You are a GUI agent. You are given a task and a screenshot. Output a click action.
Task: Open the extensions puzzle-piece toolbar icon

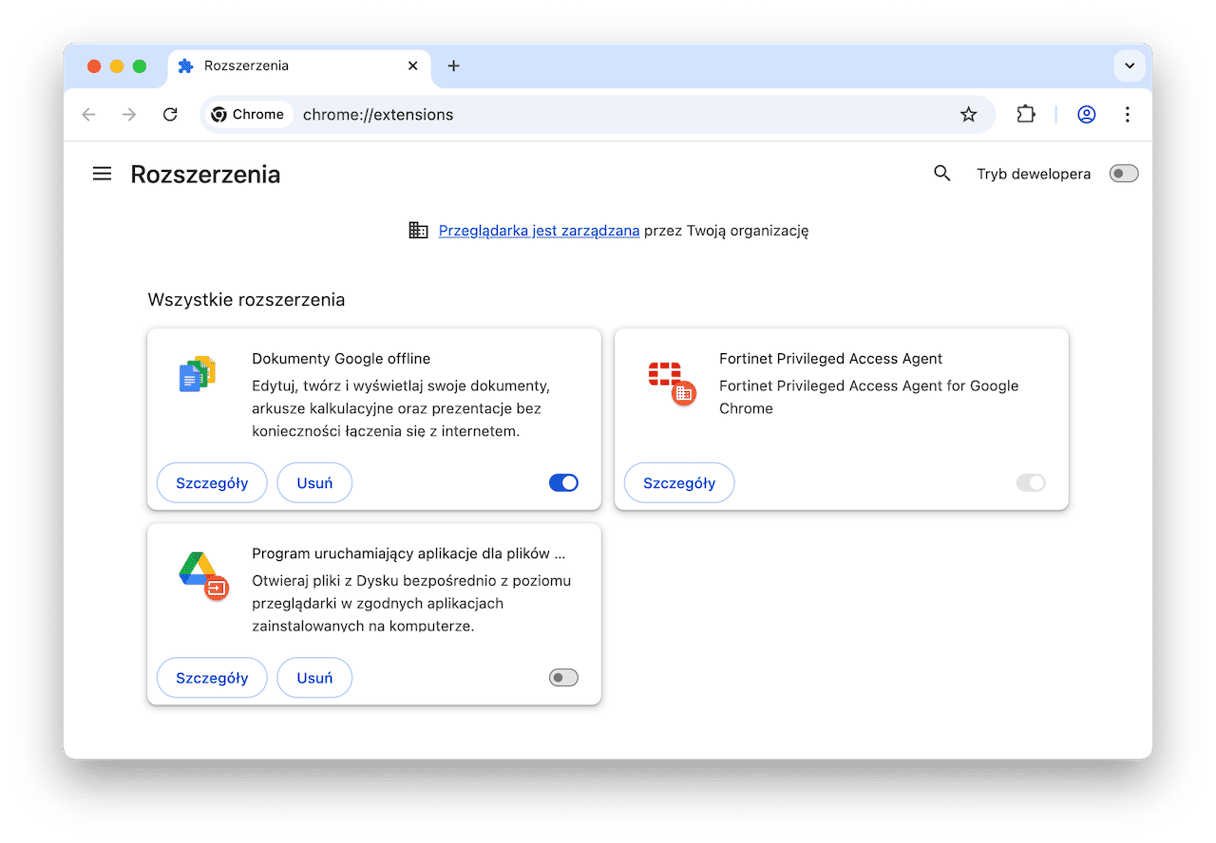click(1026, 115)
